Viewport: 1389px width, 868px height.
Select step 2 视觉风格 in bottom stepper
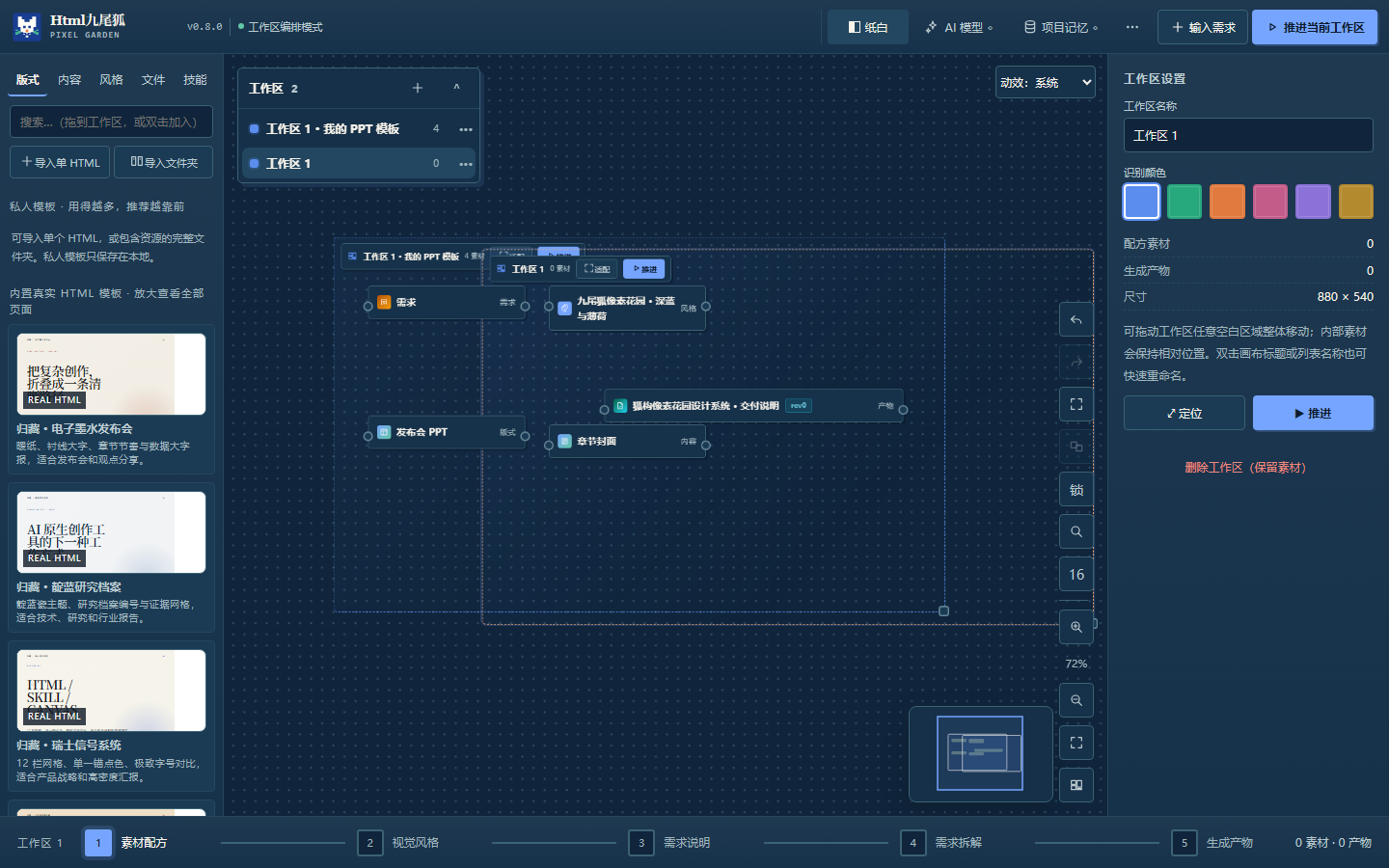point(398,843)
